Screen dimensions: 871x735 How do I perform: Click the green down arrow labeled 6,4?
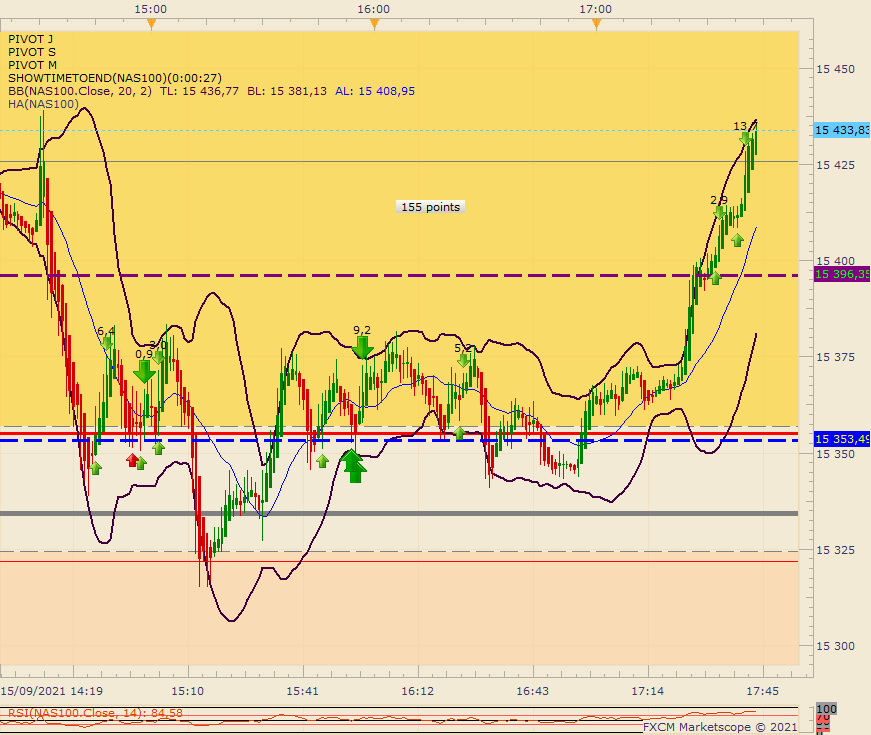pyautogui.click(x=107, y=343)
